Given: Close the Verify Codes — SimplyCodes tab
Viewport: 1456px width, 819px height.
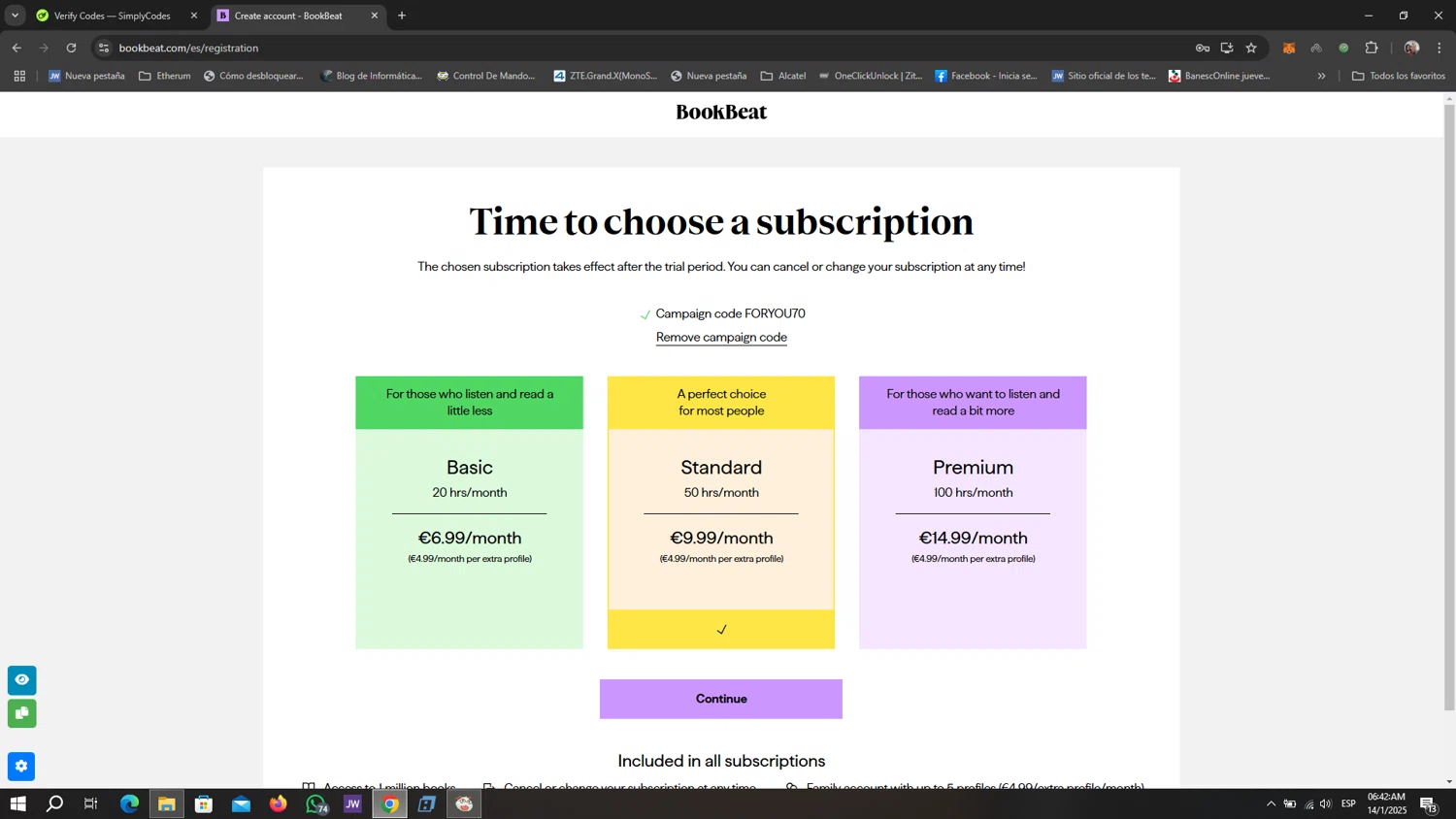Looking at the screenshot, I should (193, 16).
